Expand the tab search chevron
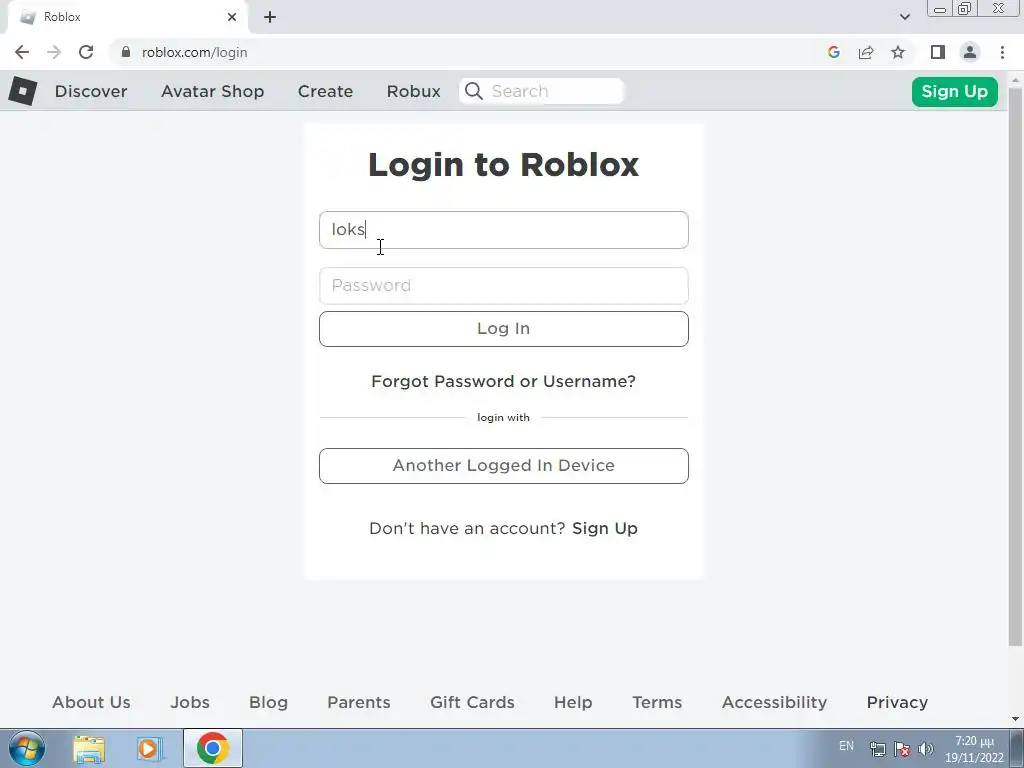1024x768 pixels. (904, 17)
